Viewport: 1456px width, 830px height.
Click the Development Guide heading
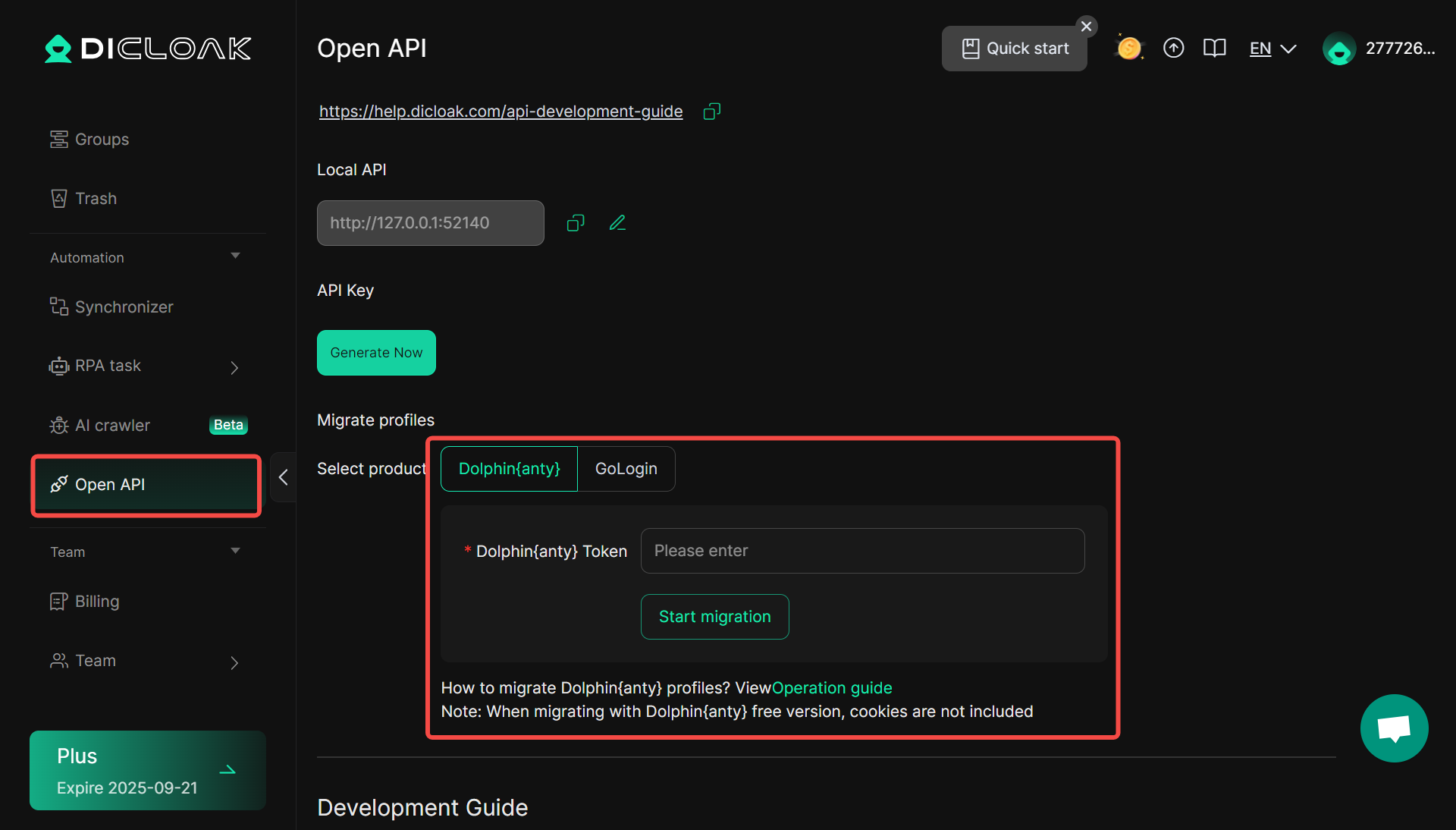[x=422, y=808]
